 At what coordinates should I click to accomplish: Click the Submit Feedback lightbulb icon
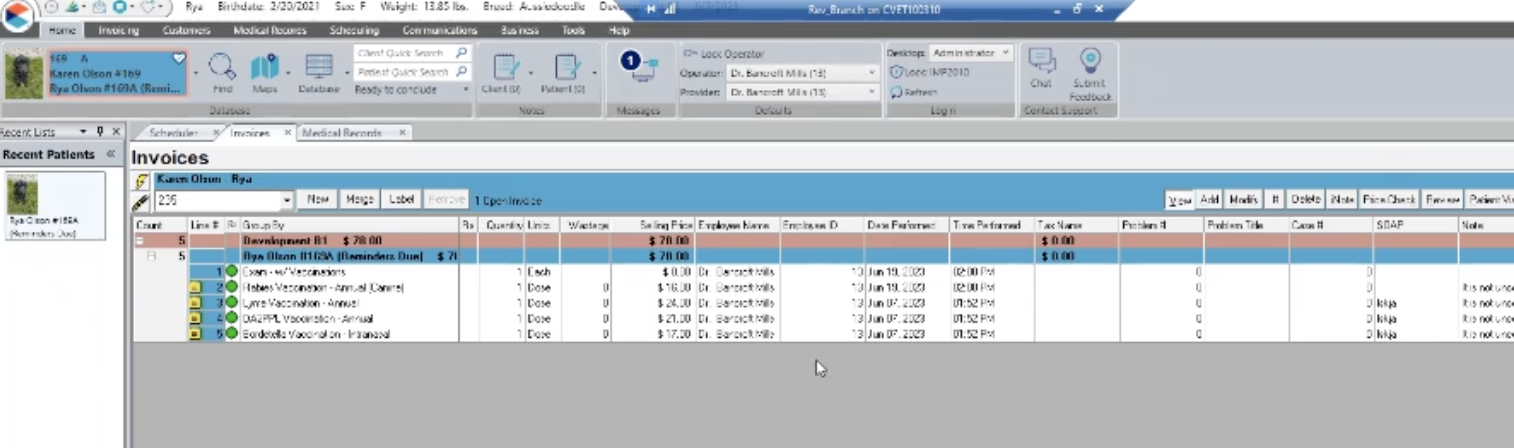(1090, 63)
